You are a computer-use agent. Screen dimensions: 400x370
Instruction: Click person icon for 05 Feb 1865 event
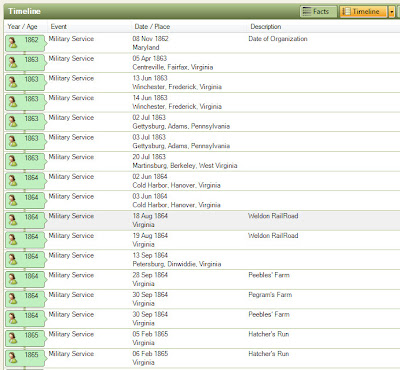(x=13, y=338)
